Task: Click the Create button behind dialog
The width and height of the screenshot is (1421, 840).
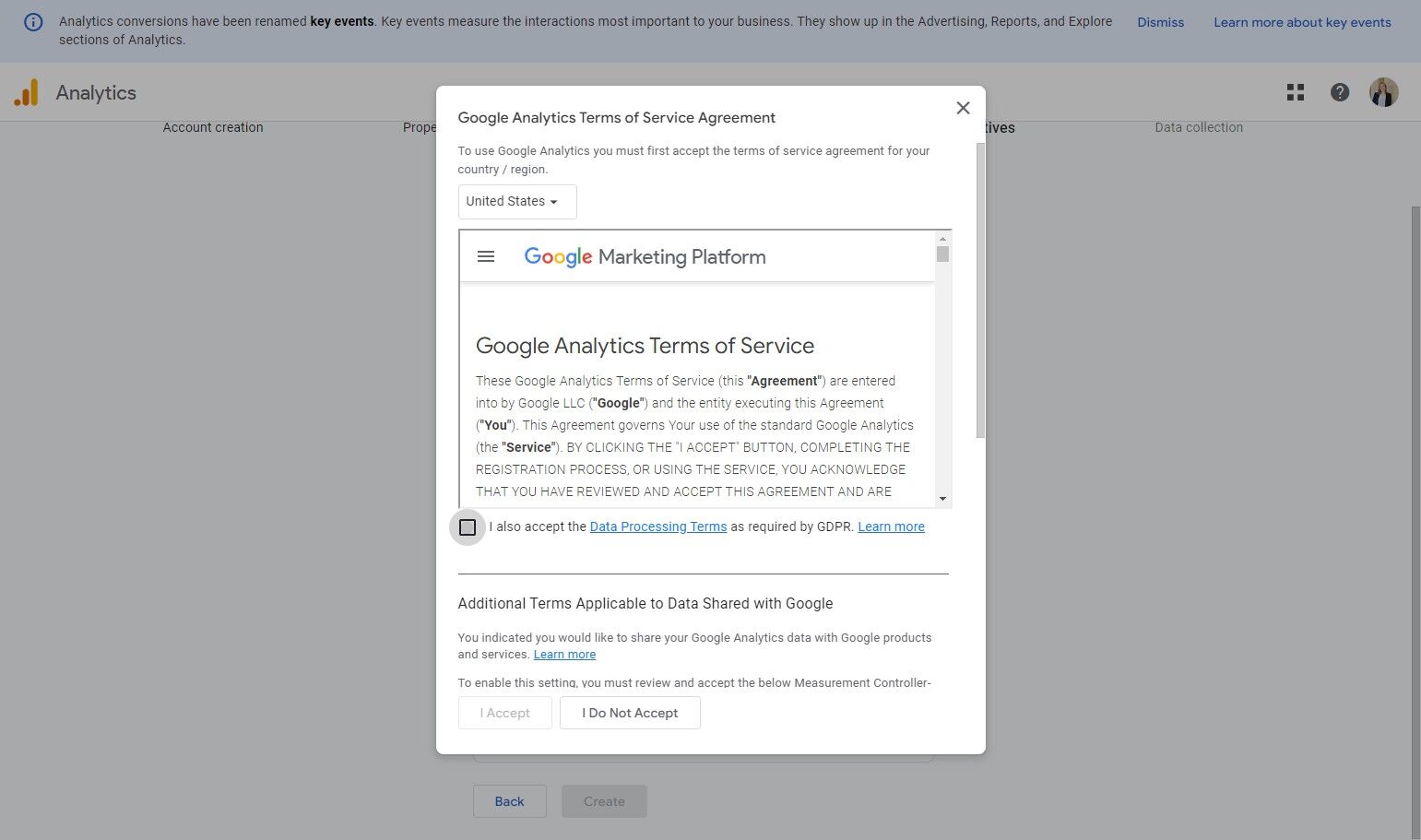Action: [x=604, y=801]
